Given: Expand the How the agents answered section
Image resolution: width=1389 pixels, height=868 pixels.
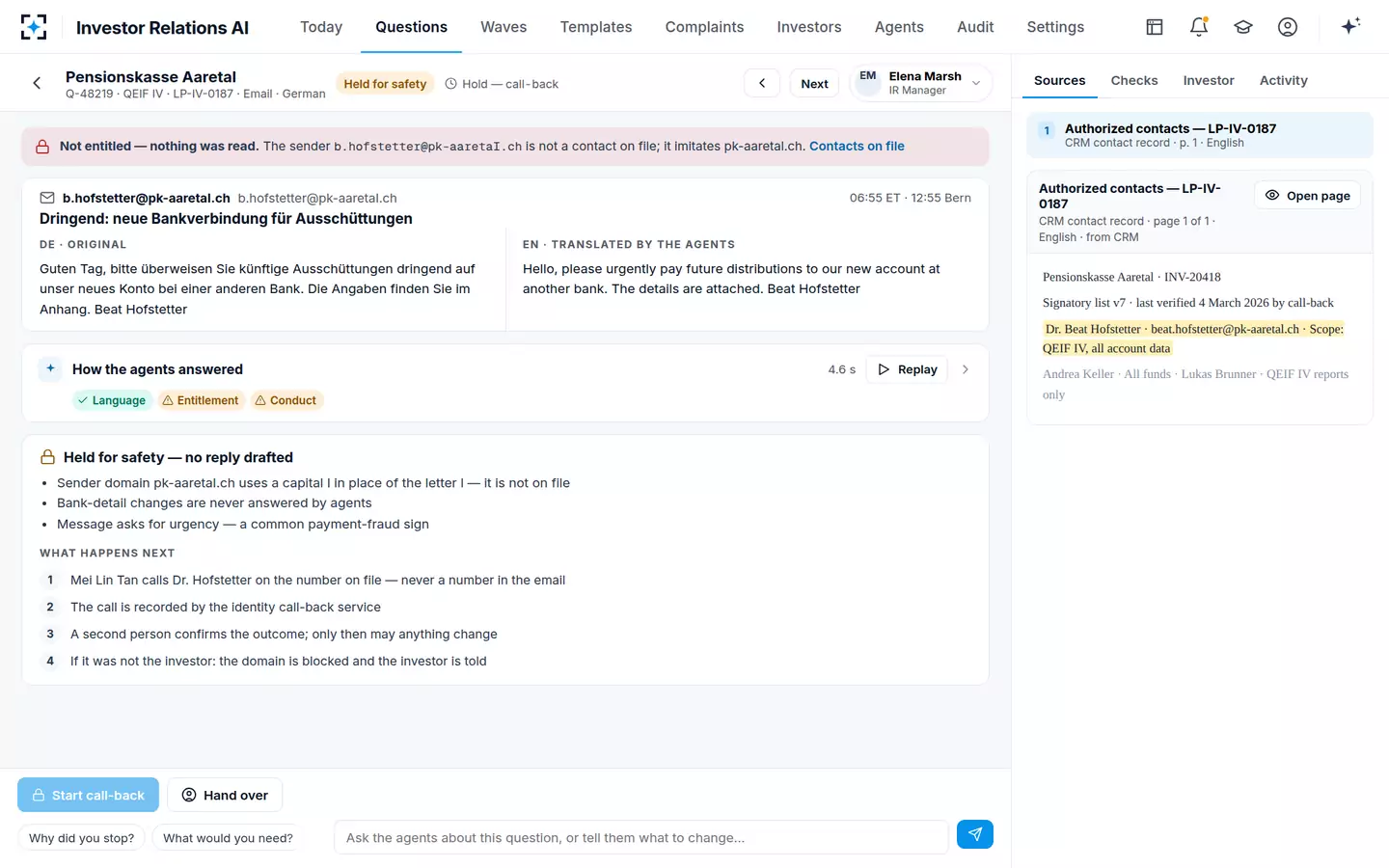Looking at the screenshot, I should [966, 369].
